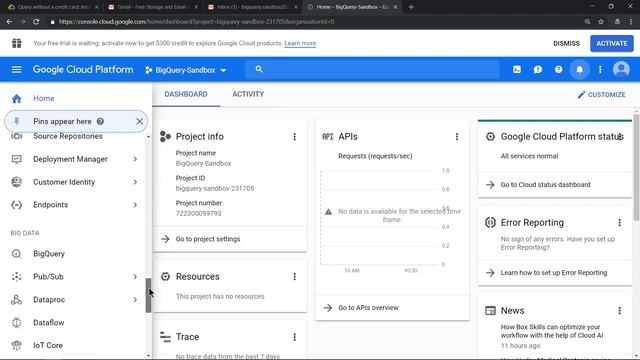Bookmark this page with star icon
640x360 pixels.
(x=601, y=22)
